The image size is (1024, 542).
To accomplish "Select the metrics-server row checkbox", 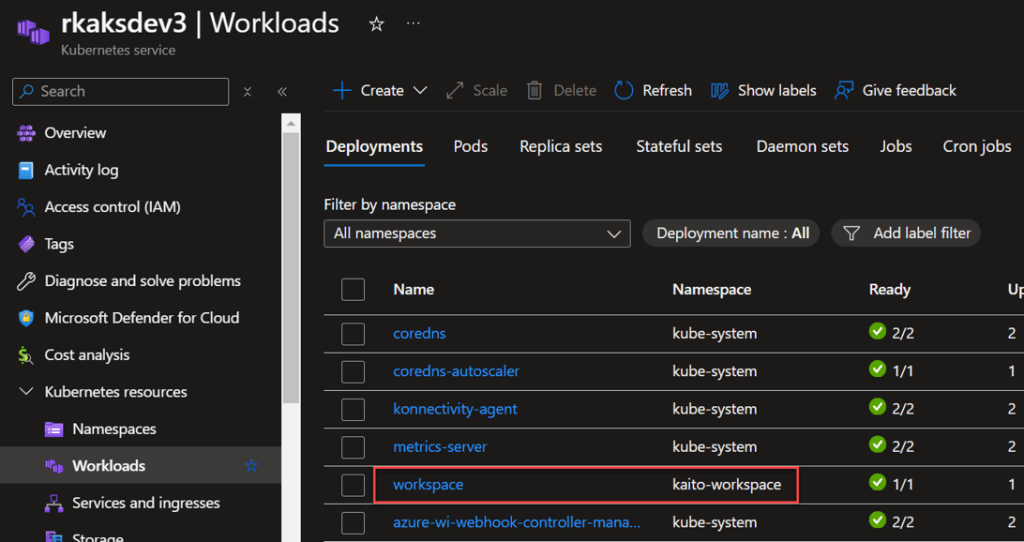I will [x=353, y=447].
